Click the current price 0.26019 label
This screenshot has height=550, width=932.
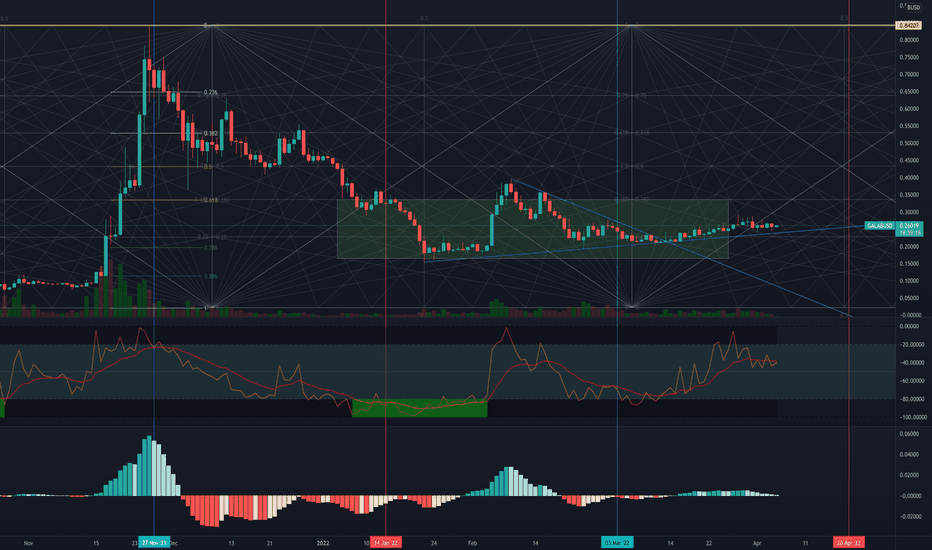pyautogui.click(x=909, y=226)
